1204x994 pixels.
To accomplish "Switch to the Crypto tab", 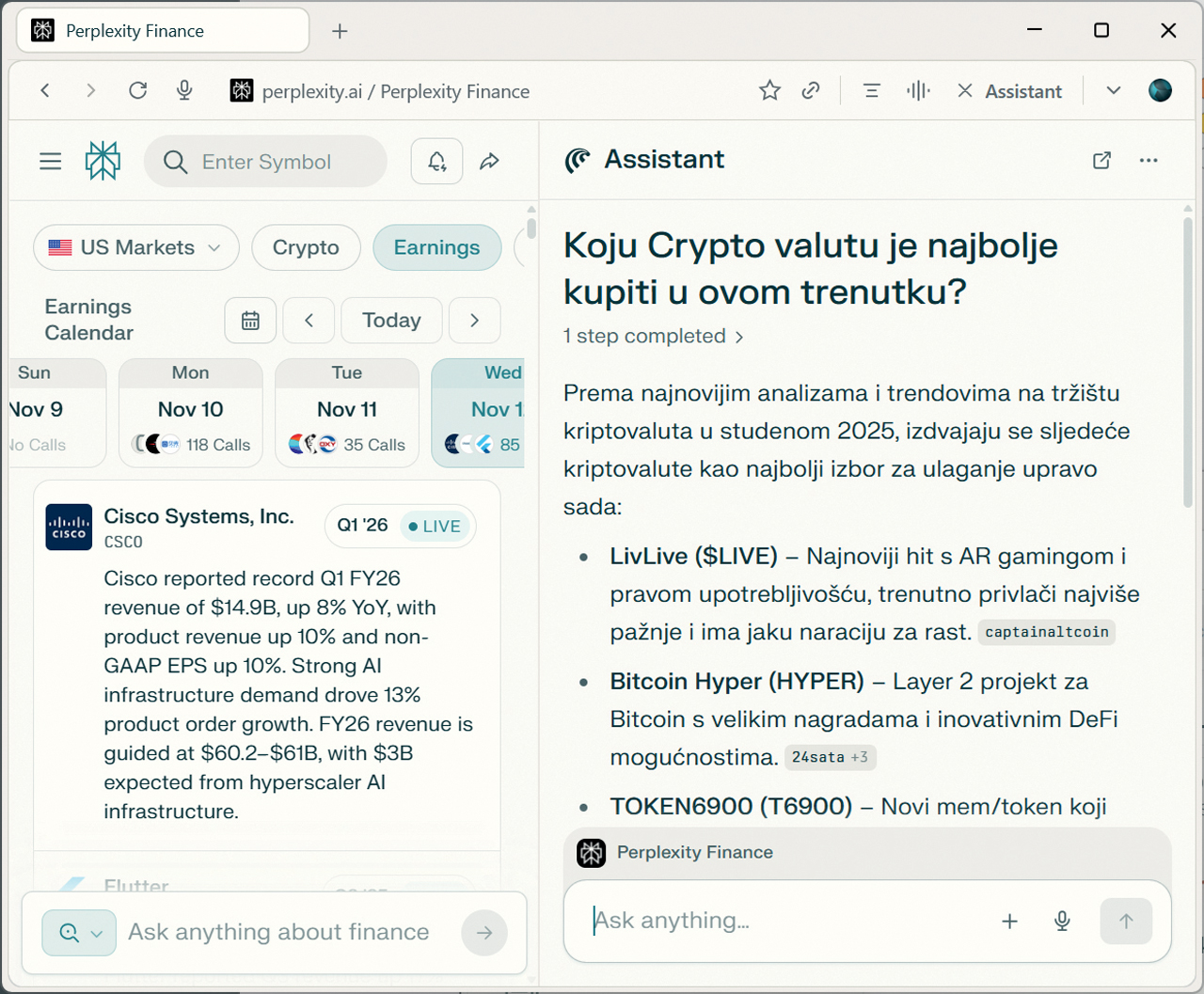I will point(306,247).
